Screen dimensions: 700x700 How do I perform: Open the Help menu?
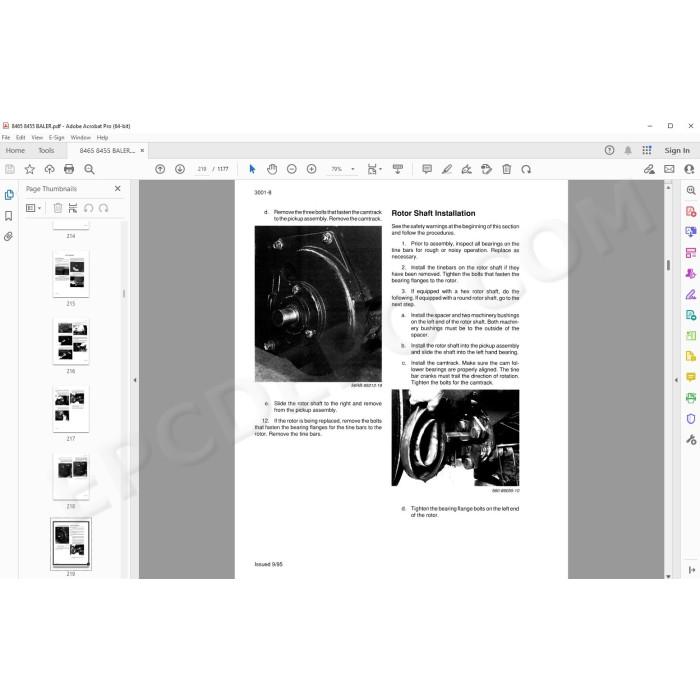102,138
